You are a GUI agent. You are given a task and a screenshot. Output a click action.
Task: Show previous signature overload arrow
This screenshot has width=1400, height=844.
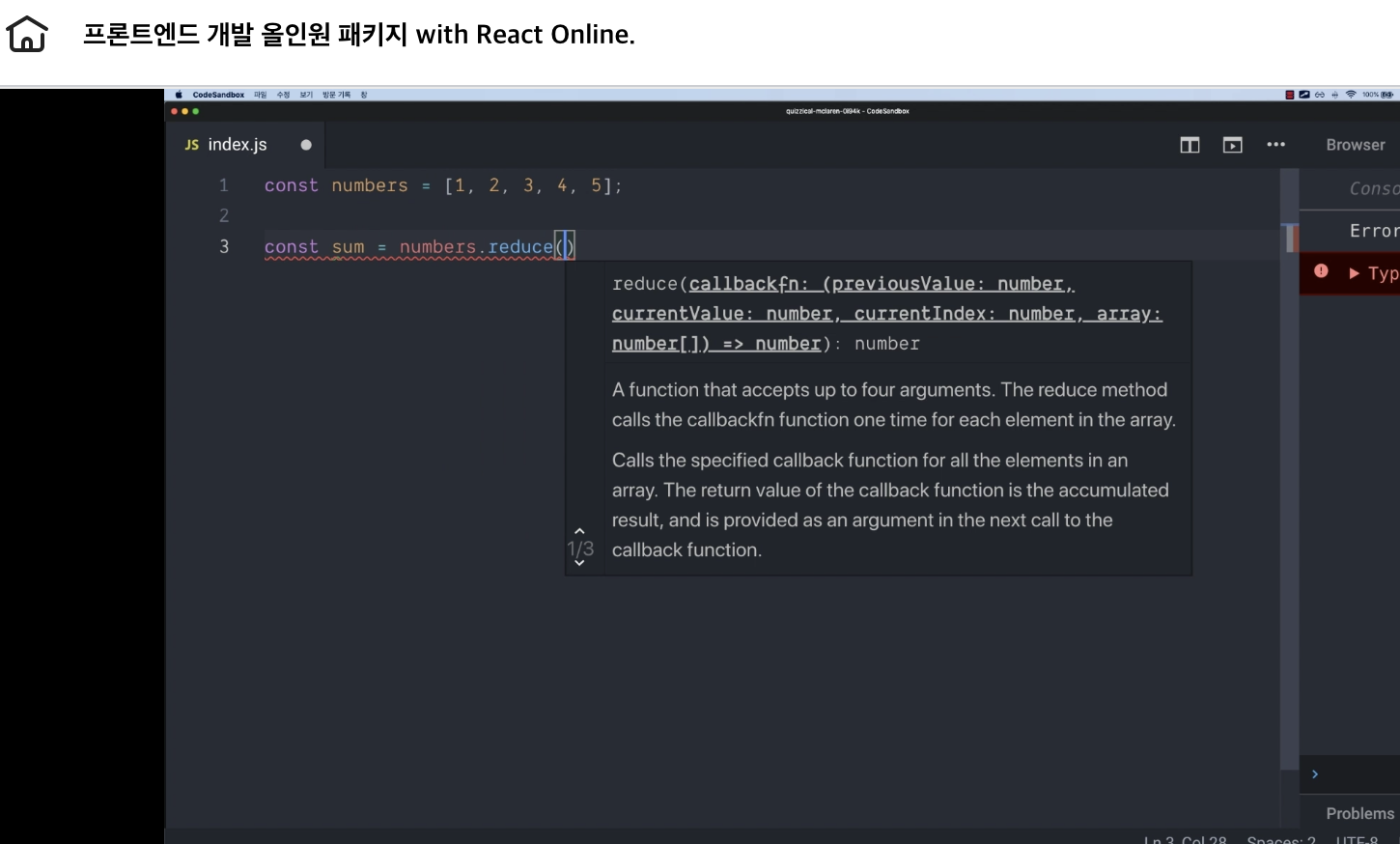coord(579,531)
